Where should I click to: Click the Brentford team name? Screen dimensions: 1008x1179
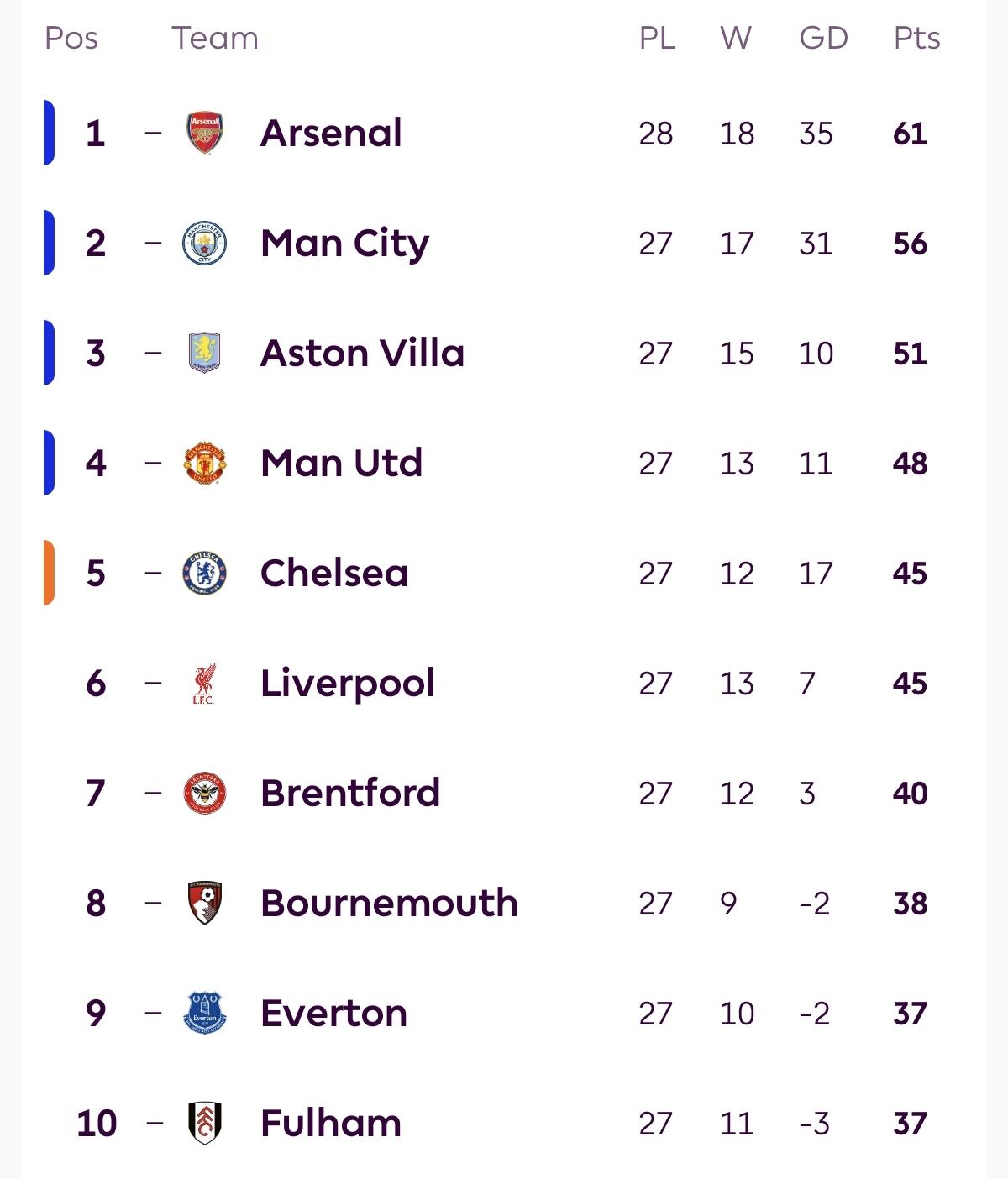pos(350,794)
